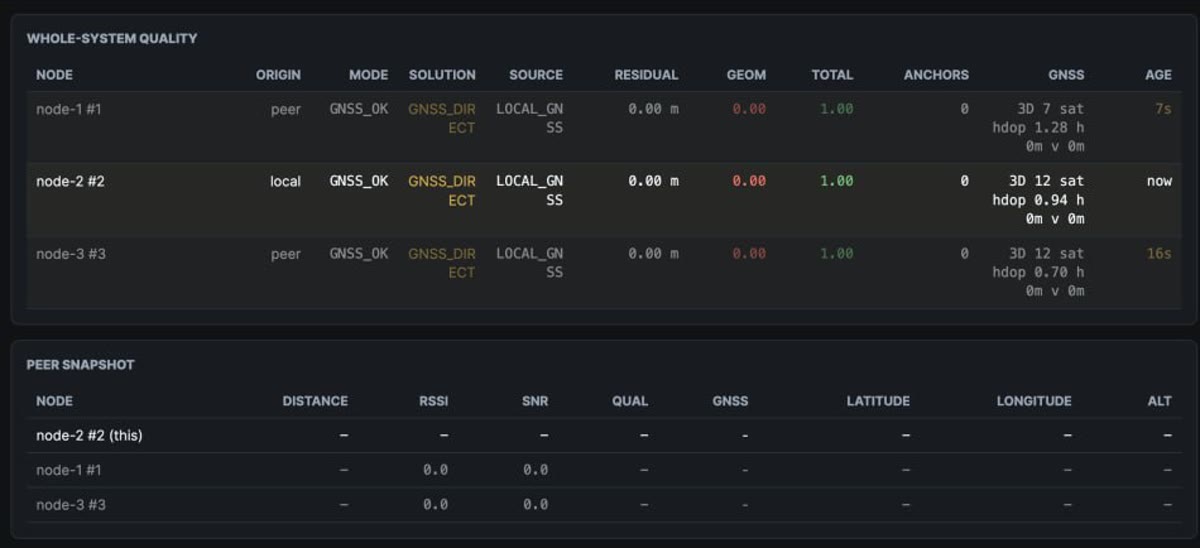
Task: Click the '7s' age value for node-1
Action: 1162,109
